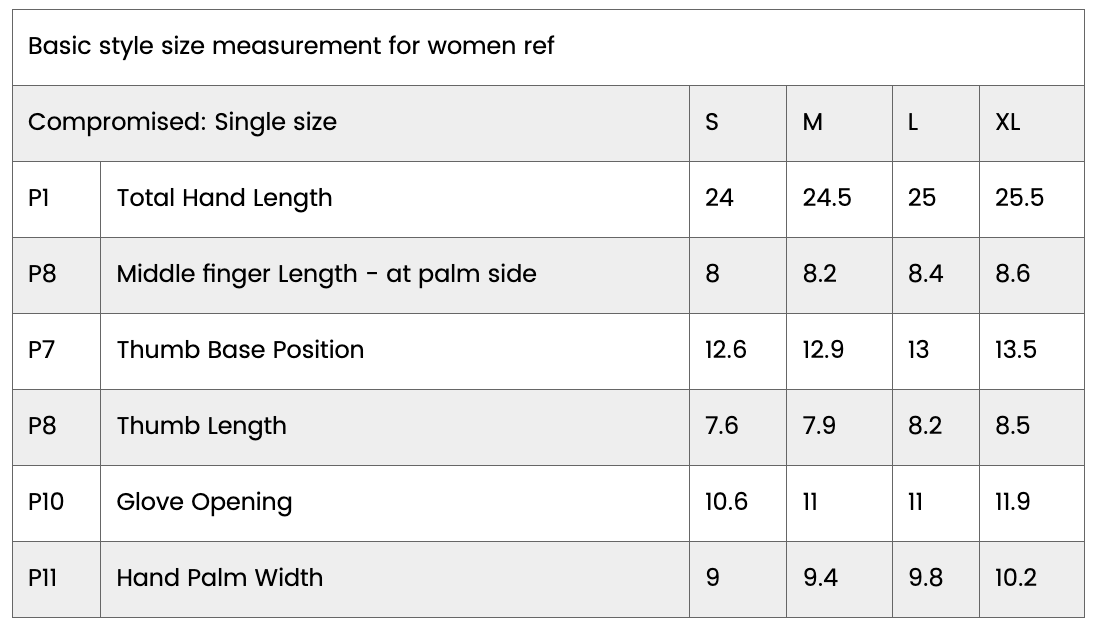Click the 25.5 value for Total Hand Length
The height and width of the screenshot is (626, 1094).
pos(1019,198)
